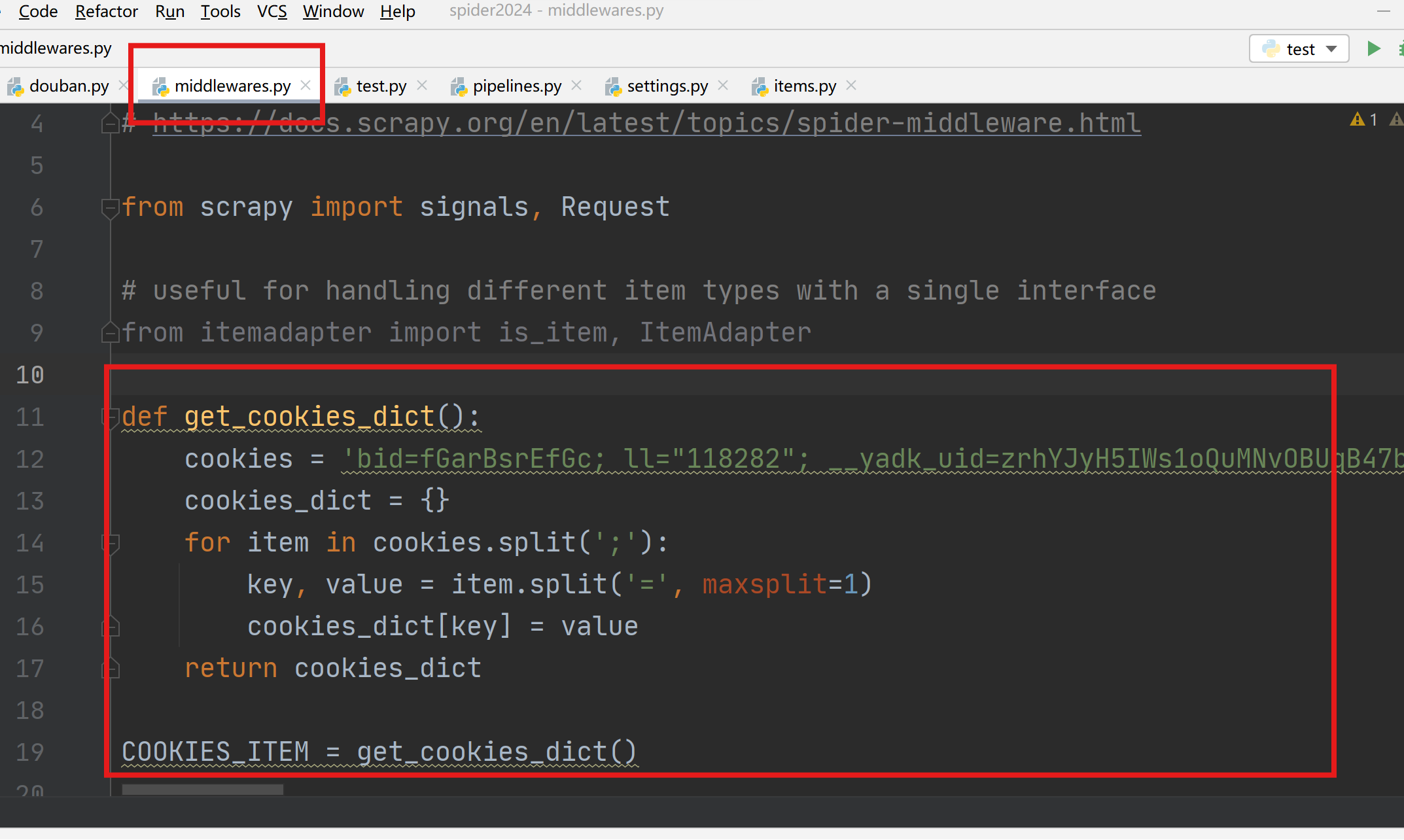Collapse the for loop fold at line 14
This screenshot has height=840, width=1404.
(110, 542)
